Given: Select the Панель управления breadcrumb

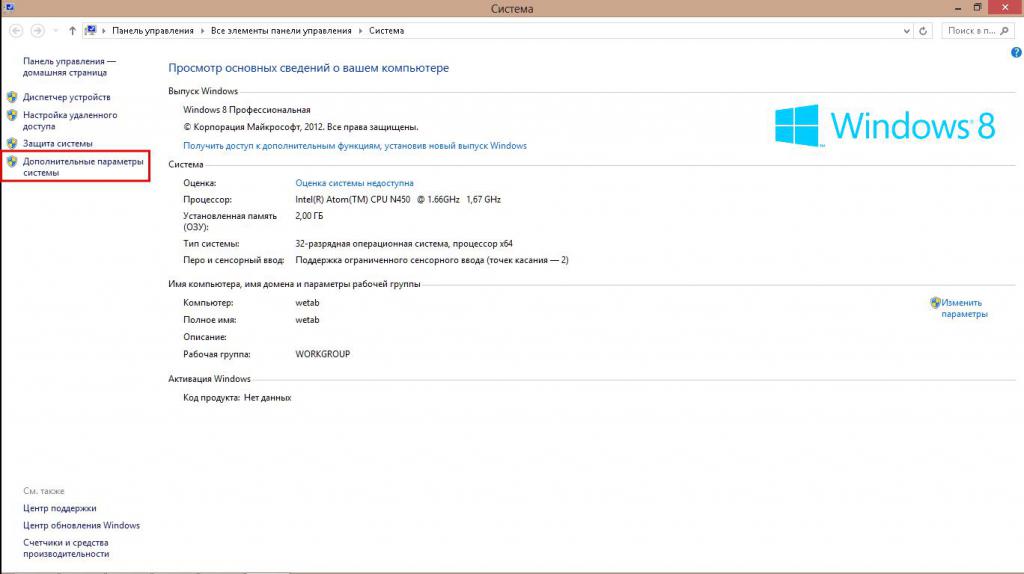Looking at the screenshot, I should click(x=152, y=31).
